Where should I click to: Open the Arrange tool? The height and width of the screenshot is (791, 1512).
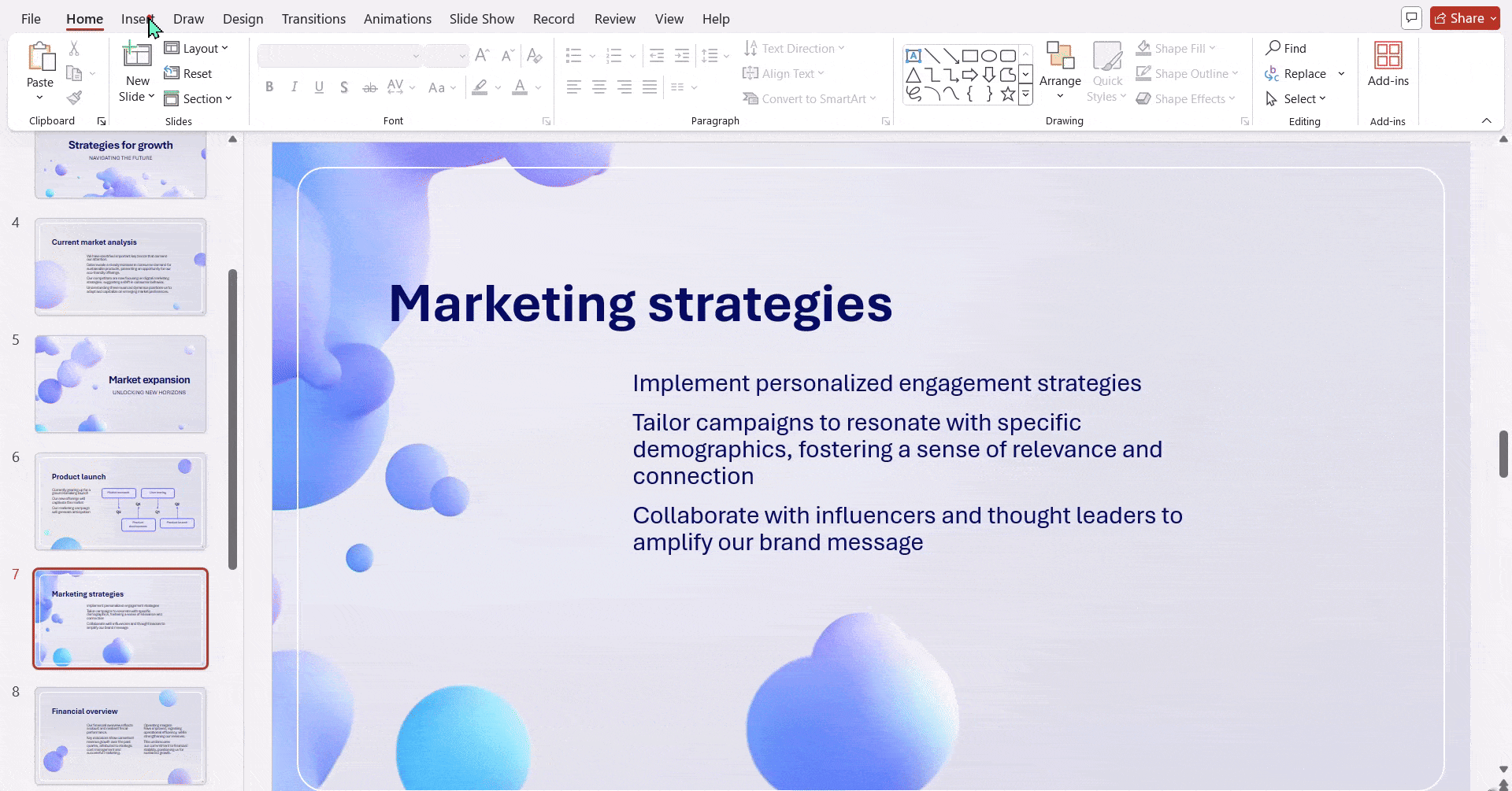point(1060,71)
